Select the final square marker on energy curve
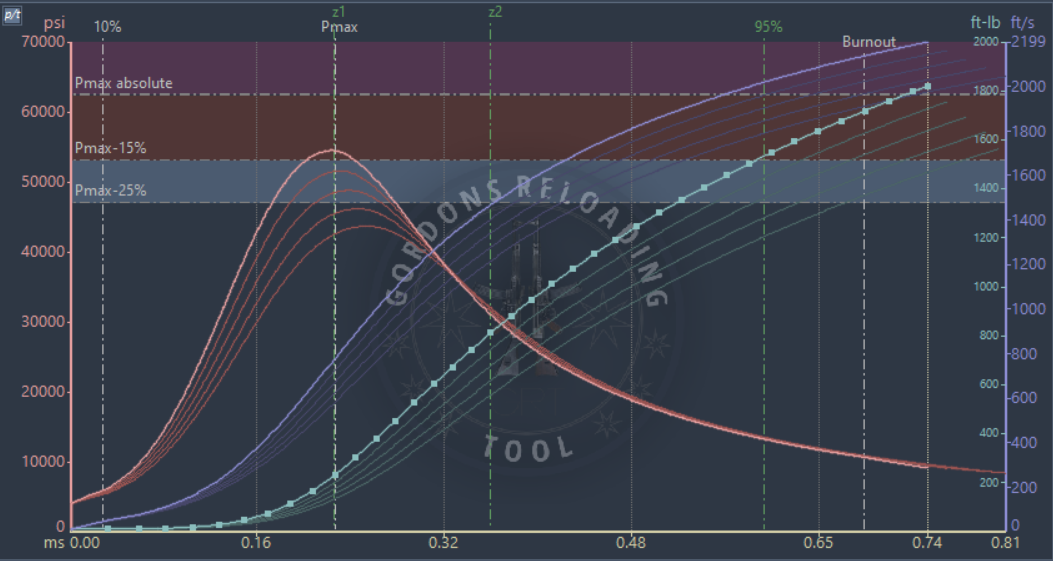The width and height of the screenshot is (1053, 561). click(927, 87)
